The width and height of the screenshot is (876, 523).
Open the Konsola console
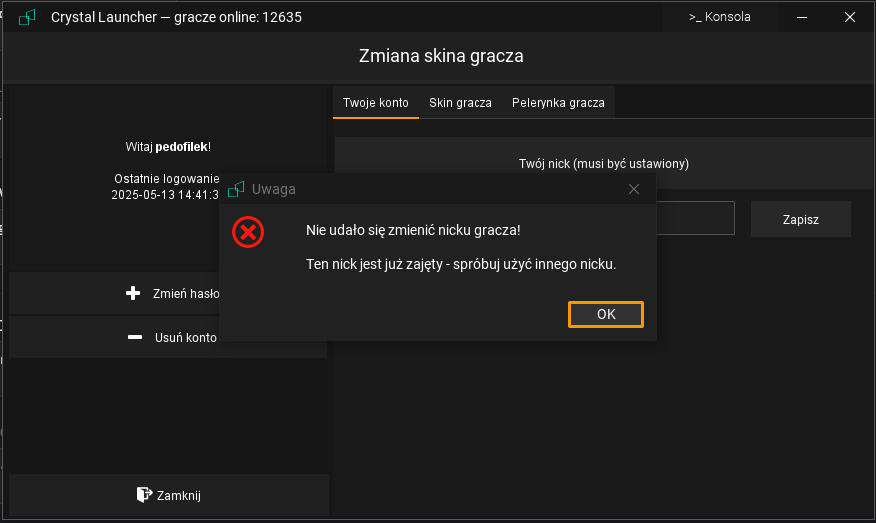[x=719, y=17]
